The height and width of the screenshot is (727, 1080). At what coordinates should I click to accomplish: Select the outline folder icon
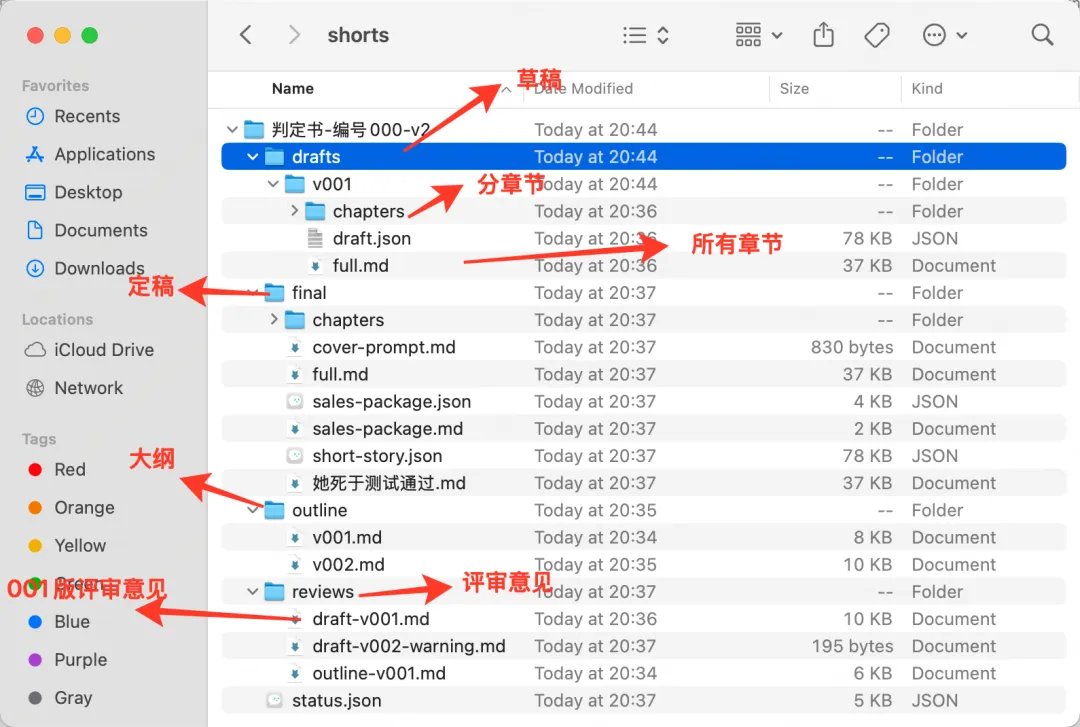(x=275, y=510)
